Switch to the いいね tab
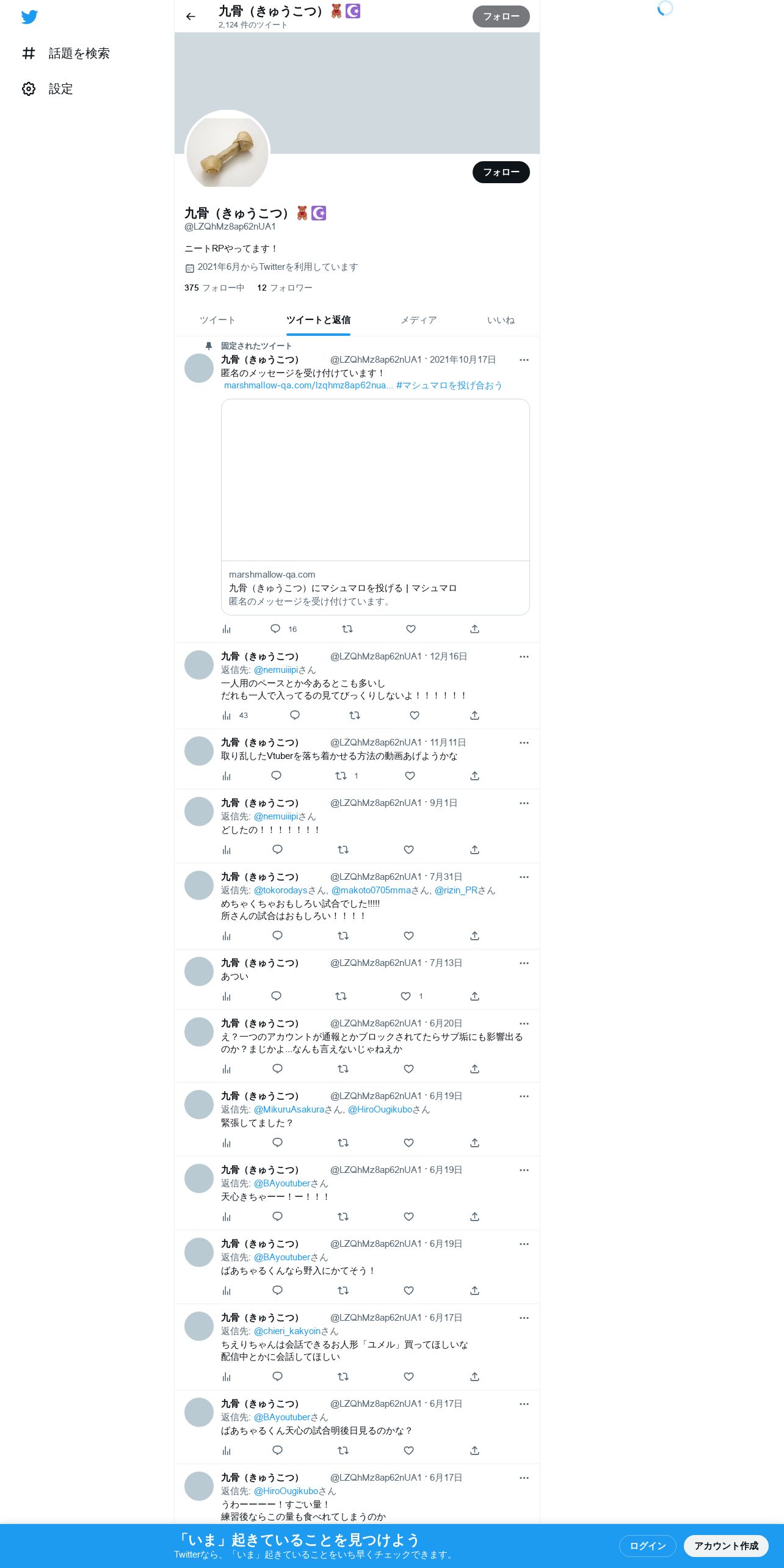Image resolution: width=784 pixels, height=1568 pixels. point(501,320)
